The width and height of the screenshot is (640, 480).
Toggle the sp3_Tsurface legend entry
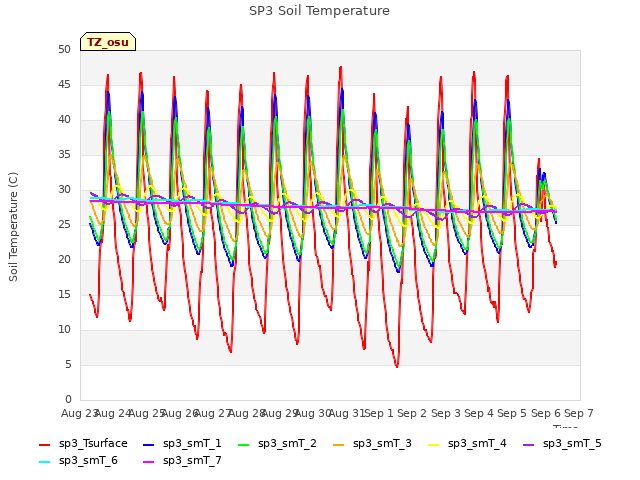coord(83,444)
